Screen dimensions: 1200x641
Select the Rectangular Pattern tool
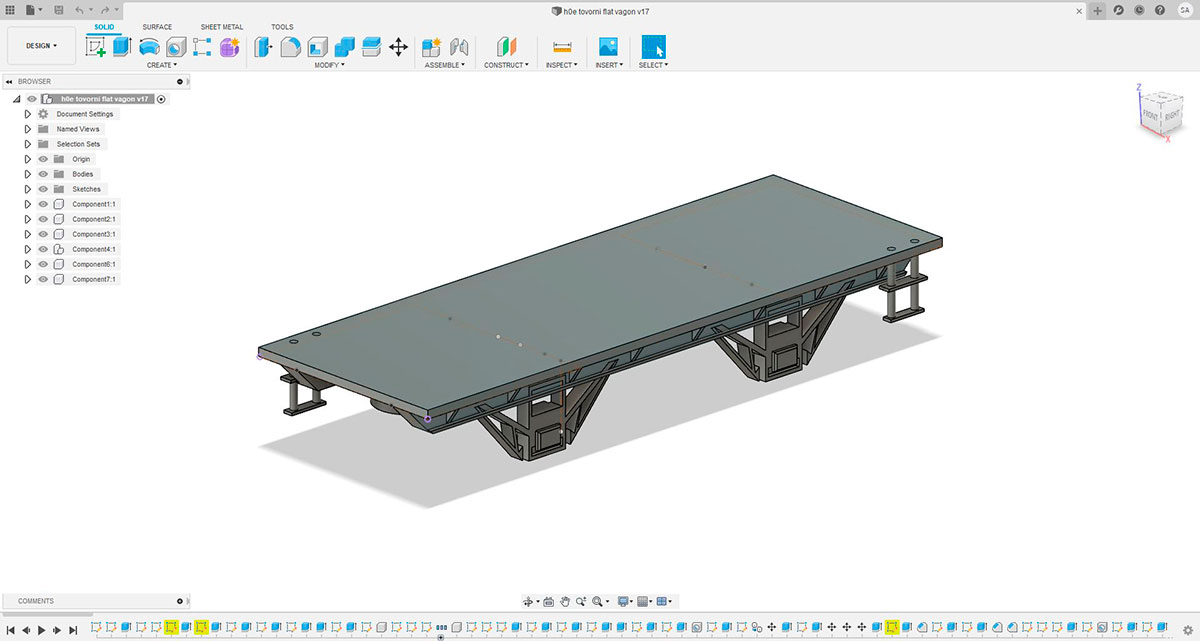pos(203,46)
